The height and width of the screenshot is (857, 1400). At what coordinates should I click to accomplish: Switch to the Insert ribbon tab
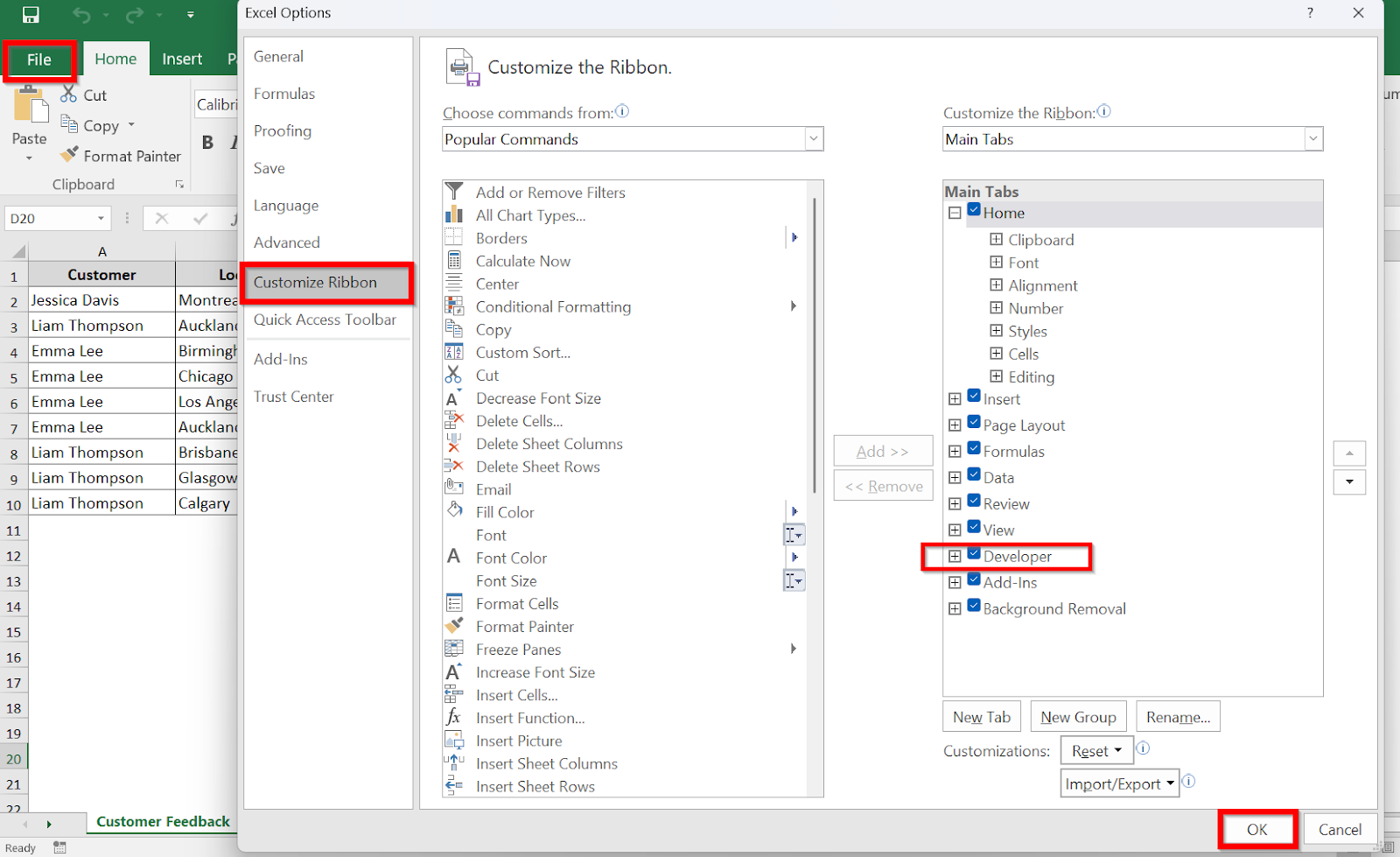pos(182,59)
